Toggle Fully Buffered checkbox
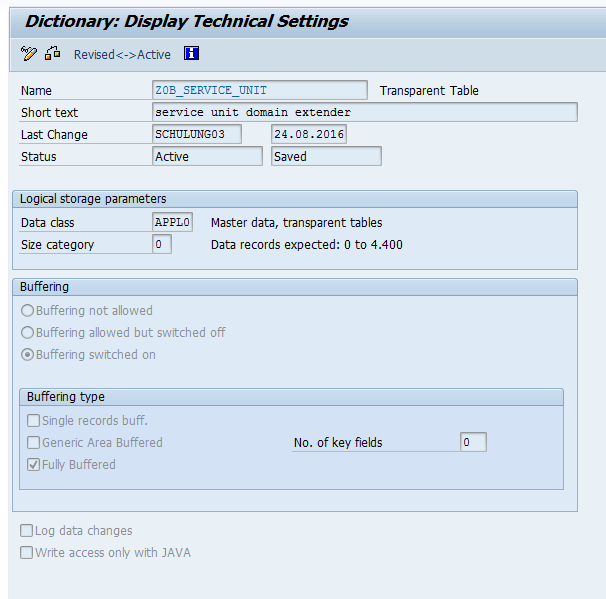The image size is (606, 599). click(x=34, y=465)
